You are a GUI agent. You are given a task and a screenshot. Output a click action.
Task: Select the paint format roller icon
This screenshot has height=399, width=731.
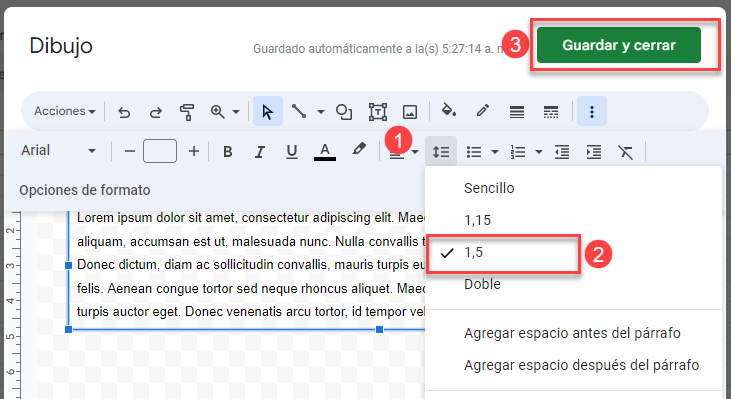pos(187,112)
